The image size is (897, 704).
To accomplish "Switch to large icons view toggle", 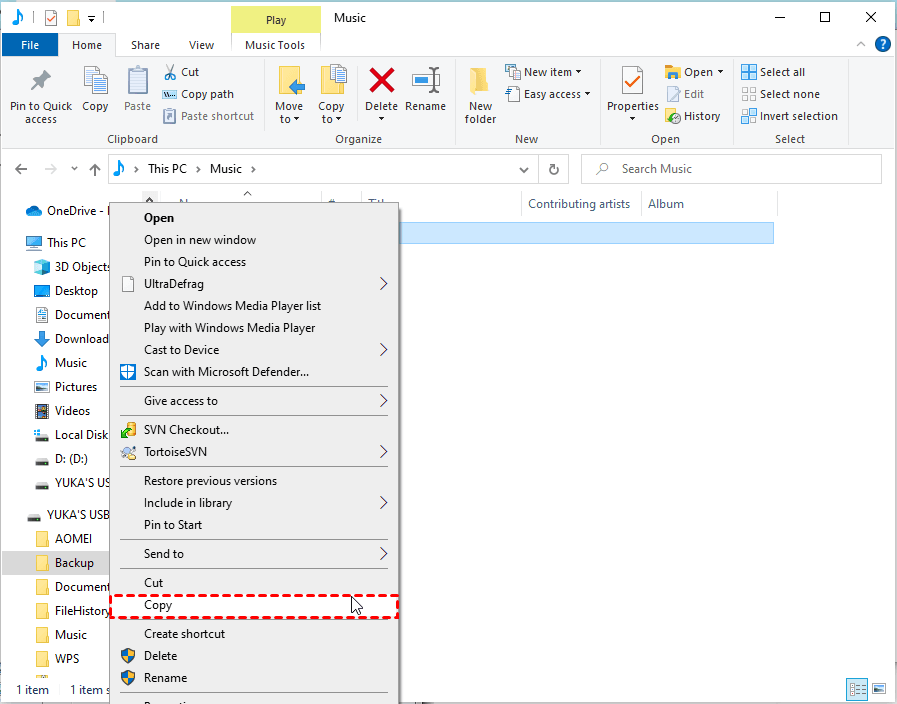I will 879,689.
